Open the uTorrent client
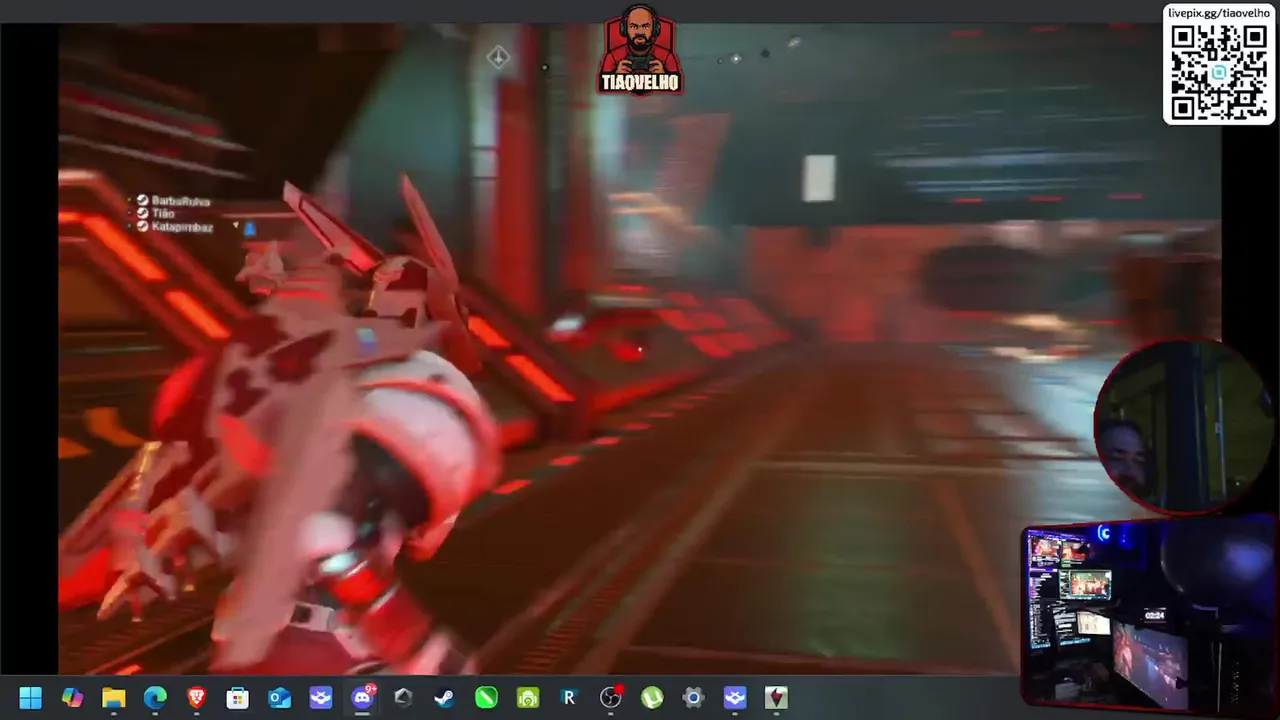The image size is (1280, 720). coord(652,698)
